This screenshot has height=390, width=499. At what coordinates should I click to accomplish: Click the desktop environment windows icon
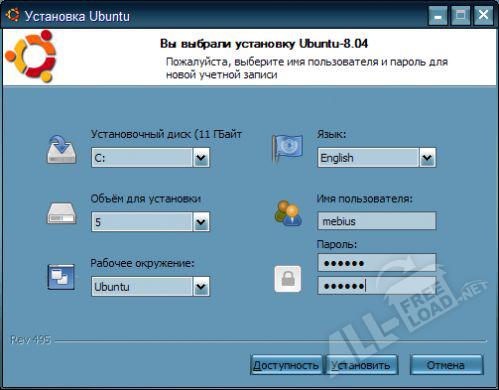click(61, 277)
